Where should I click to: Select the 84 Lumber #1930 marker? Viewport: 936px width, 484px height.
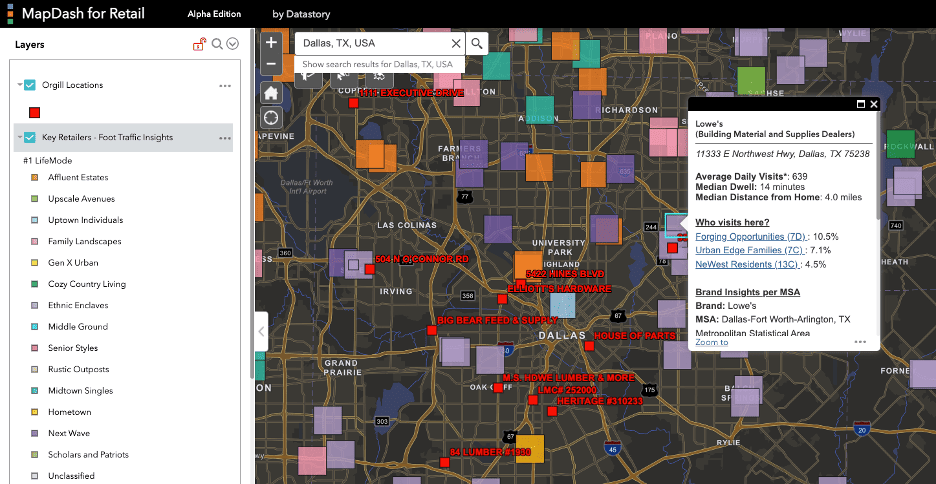(444, 463)
